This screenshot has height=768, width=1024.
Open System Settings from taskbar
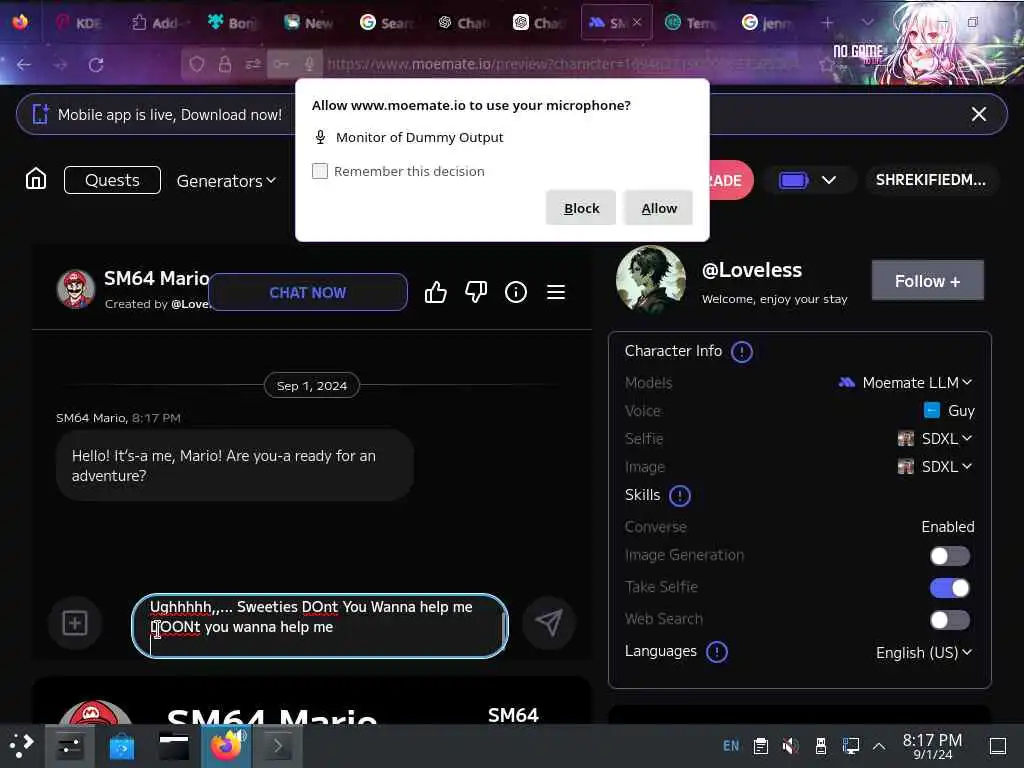(x=69, y=745)
